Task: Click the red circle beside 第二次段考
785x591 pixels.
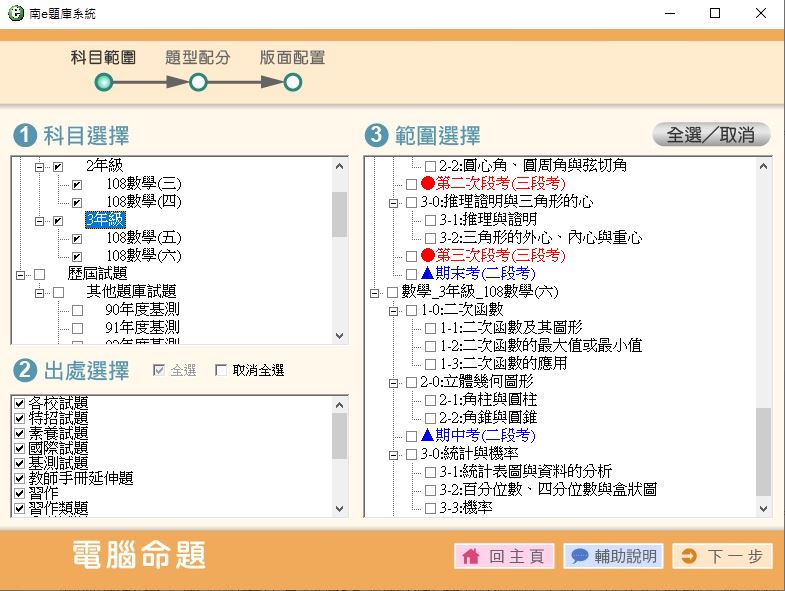Action: (x=428, y=184)
